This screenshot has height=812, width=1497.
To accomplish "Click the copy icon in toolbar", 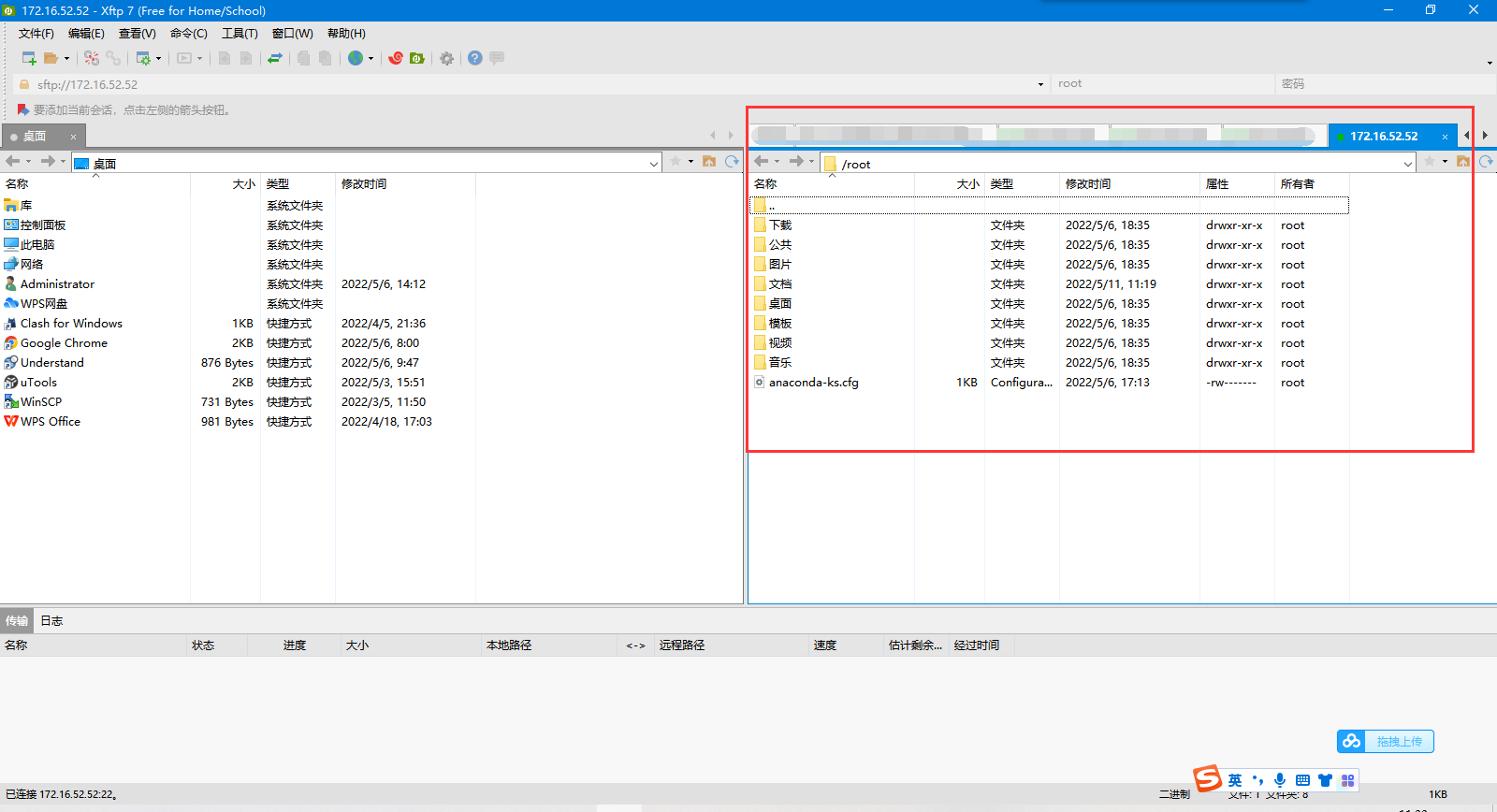I will 303,58.
